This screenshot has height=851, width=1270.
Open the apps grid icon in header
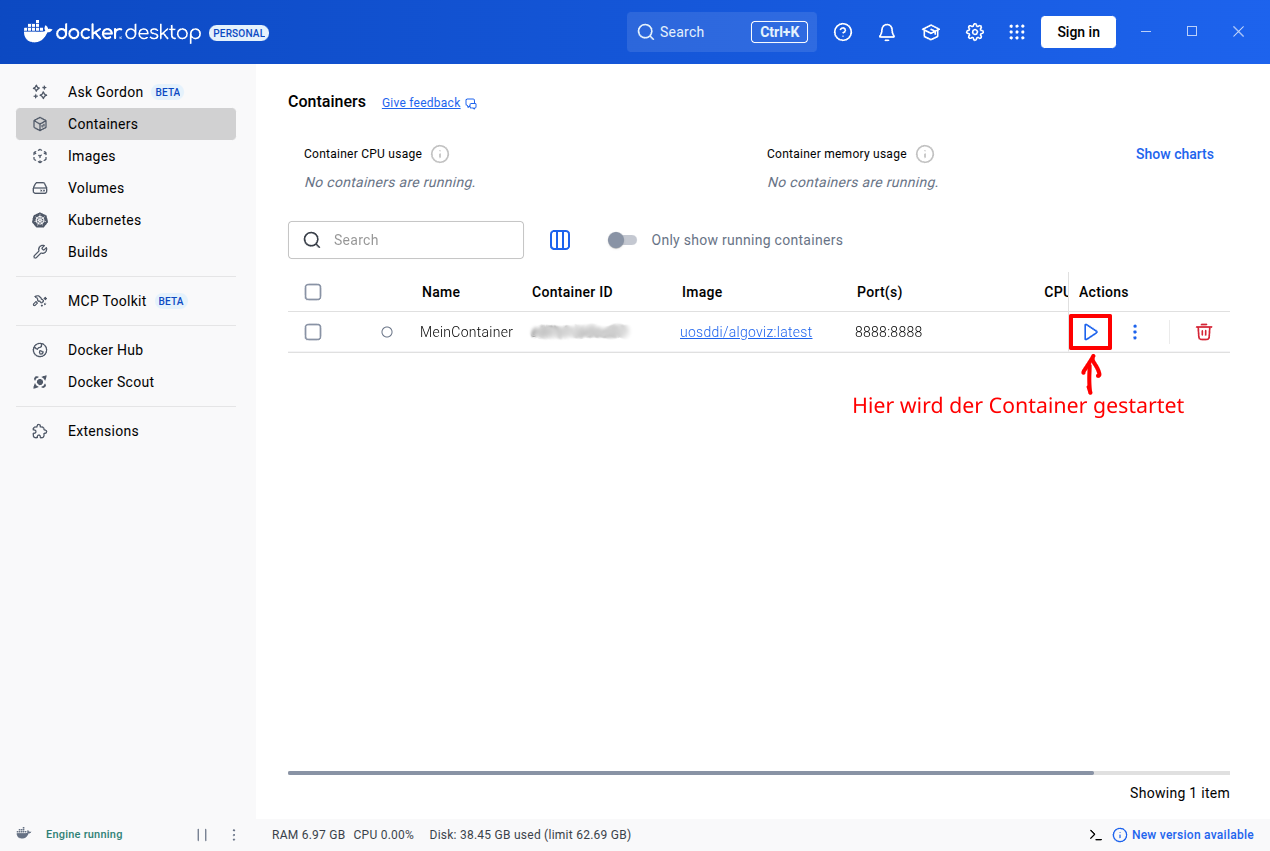coord(1017,32)
